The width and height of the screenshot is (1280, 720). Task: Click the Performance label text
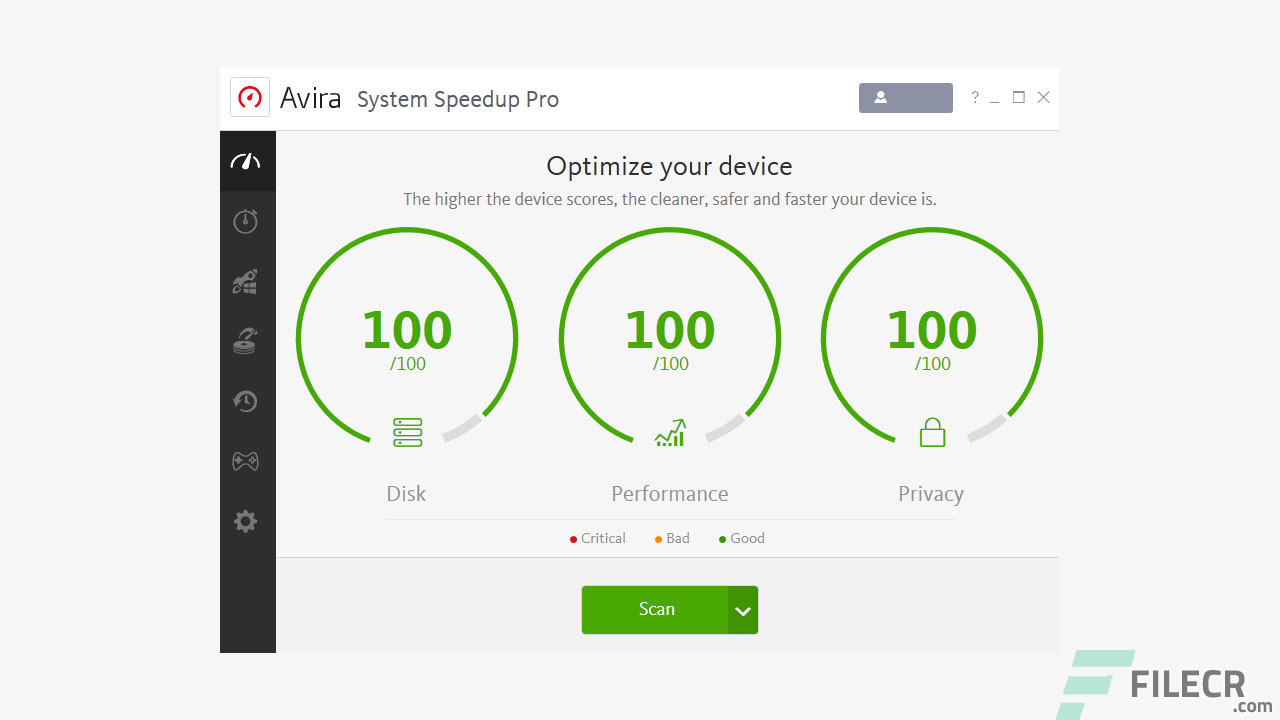click(670, 494)
